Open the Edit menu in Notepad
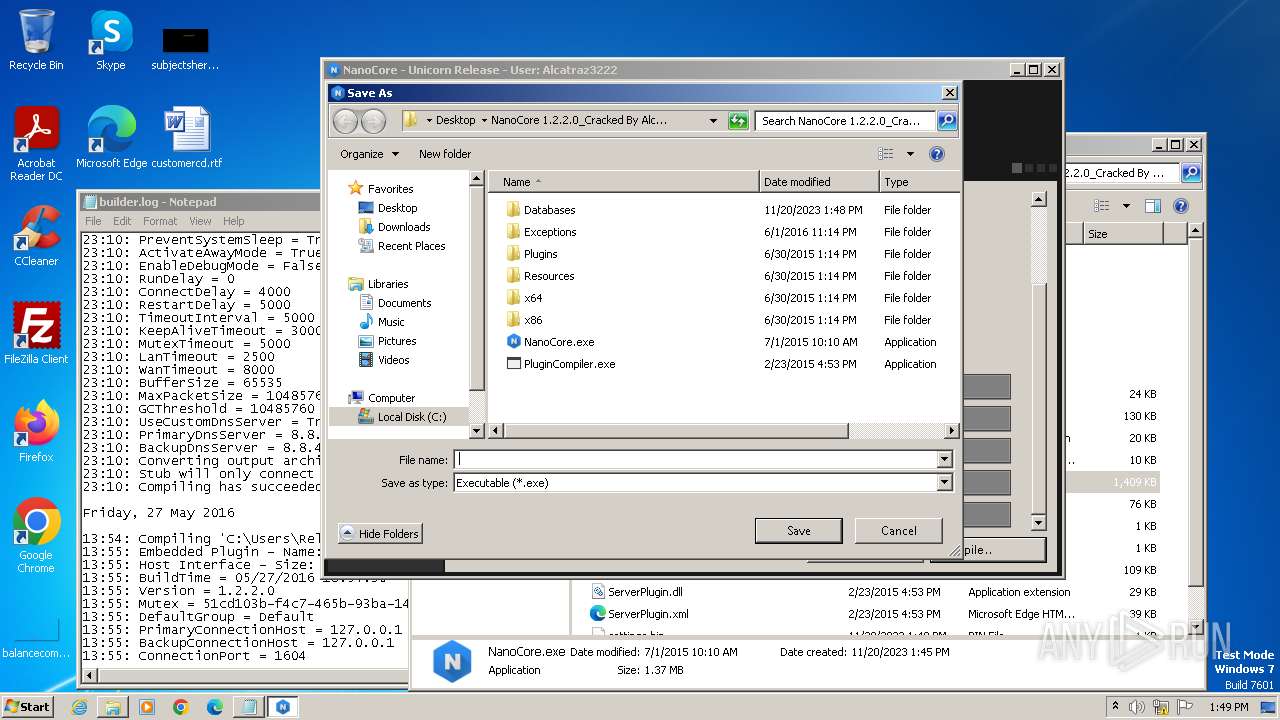Image resolution: width=1280 pixels, height=720 pixels. (x=122, y=221)
